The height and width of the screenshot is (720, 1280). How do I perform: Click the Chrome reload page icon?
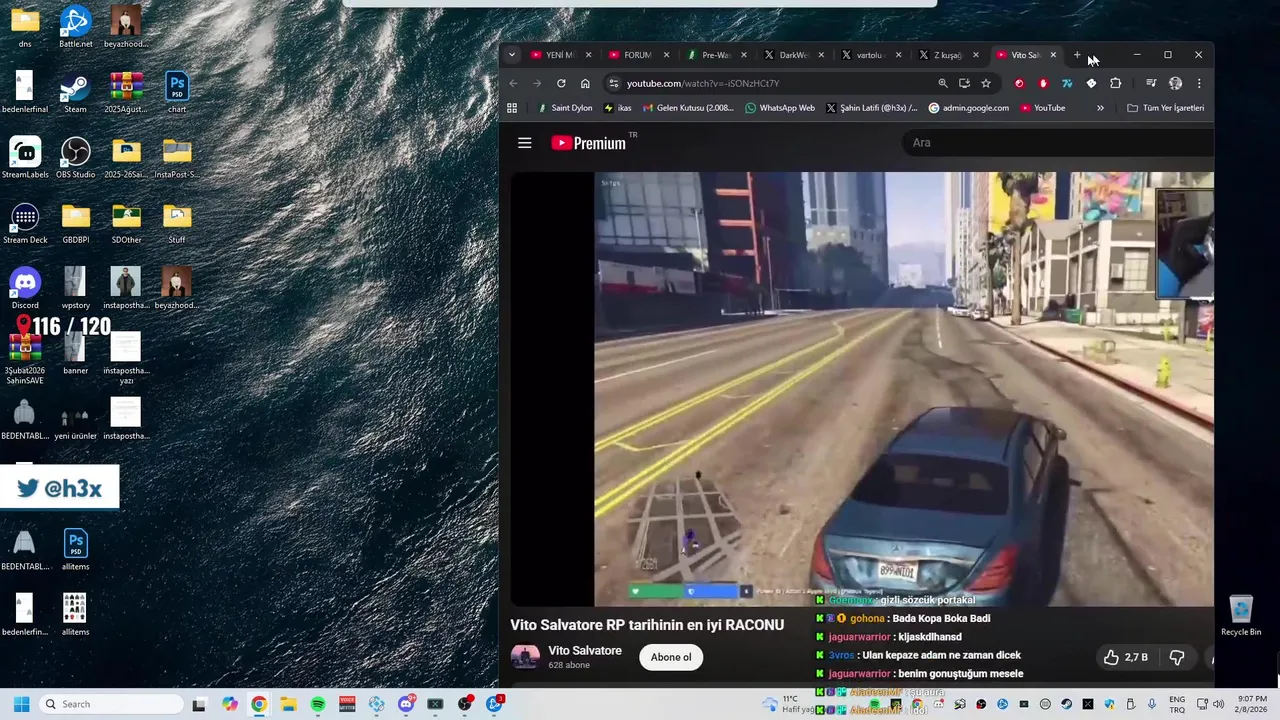[561, 83]
